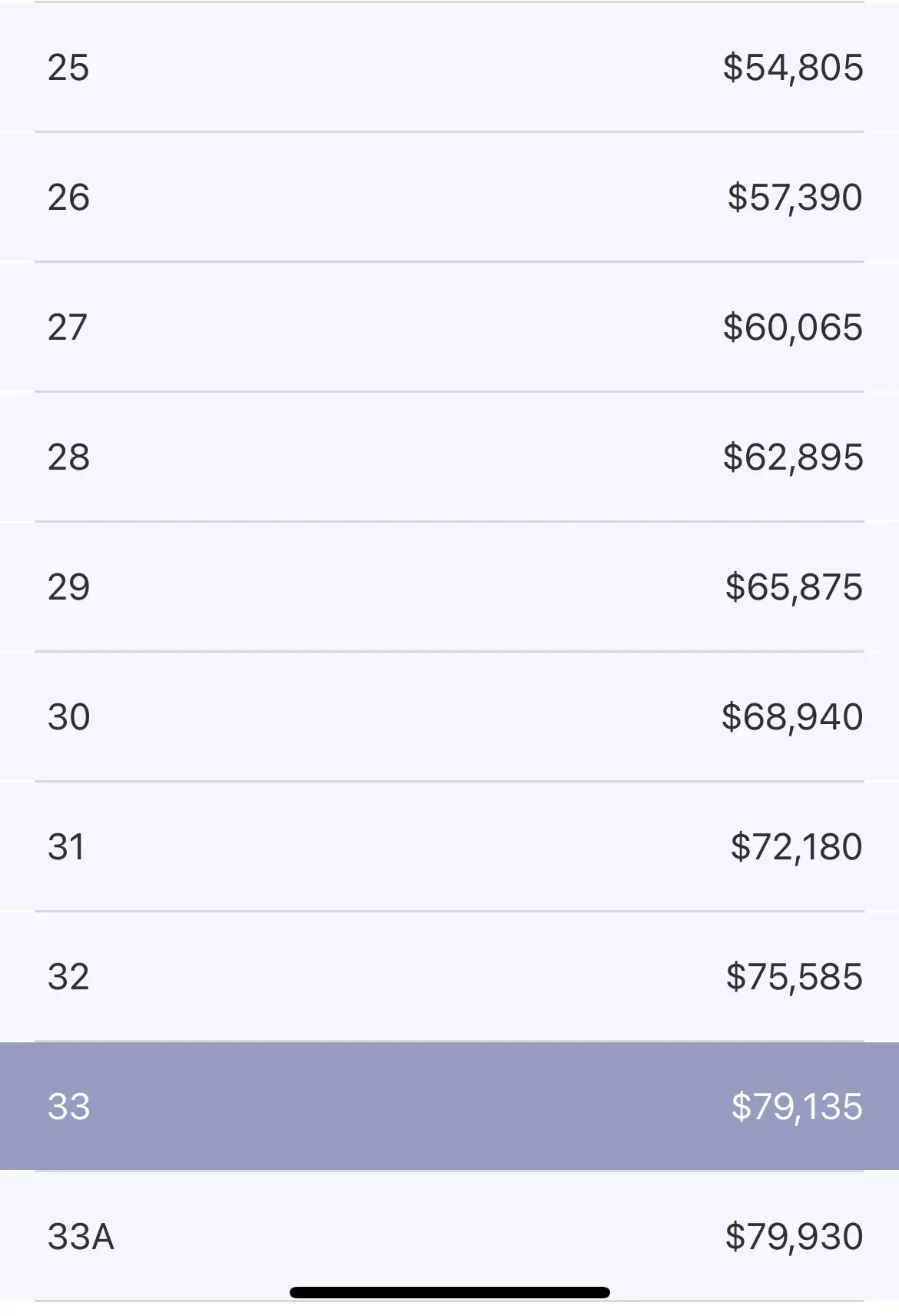The width and height of the screenshot is (899, 1316).
Task: Tap the $60,065 salary value
Action: tap(793, 327)
